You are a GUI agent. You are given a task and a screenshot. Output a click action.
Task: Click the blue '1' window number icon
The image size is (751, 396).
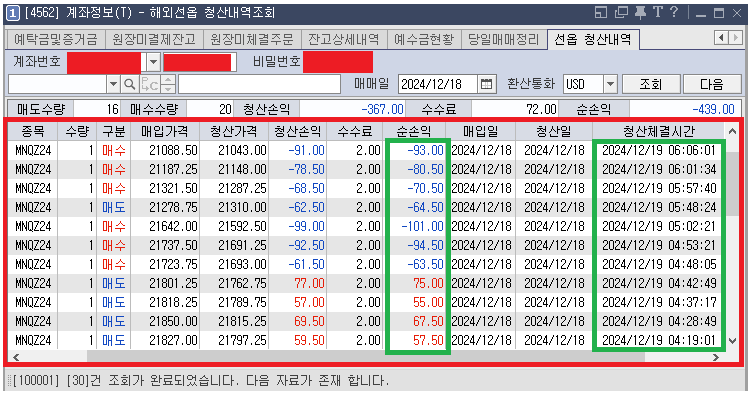coord(13,13)
